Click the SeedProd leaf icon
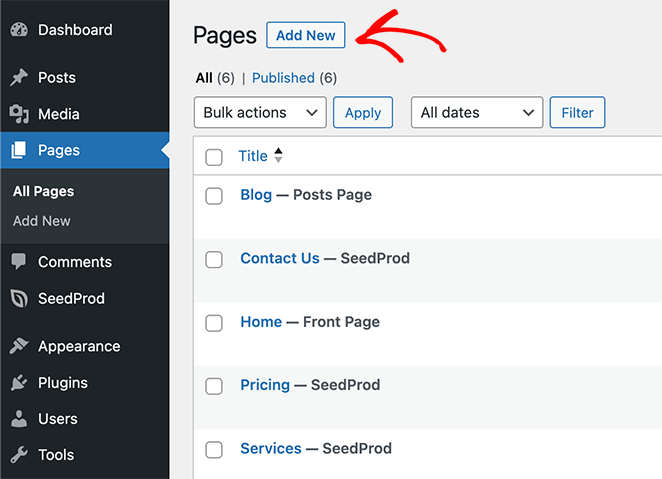Screen dimensions: 662x479 pyautogui.click(x=18, y=298)
